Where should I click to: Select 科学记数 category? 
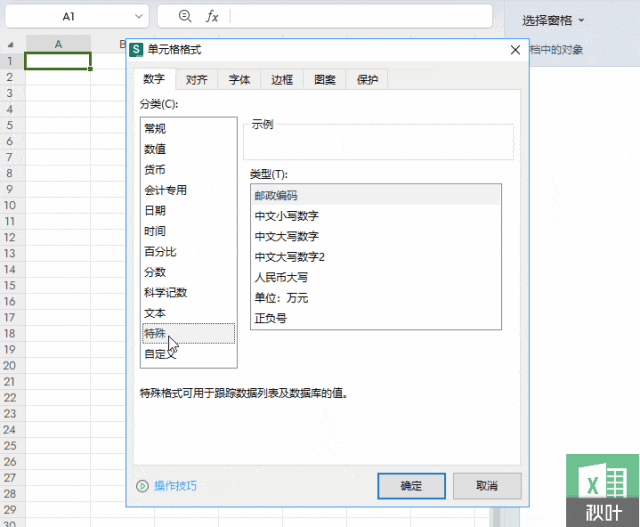(188, 292)
